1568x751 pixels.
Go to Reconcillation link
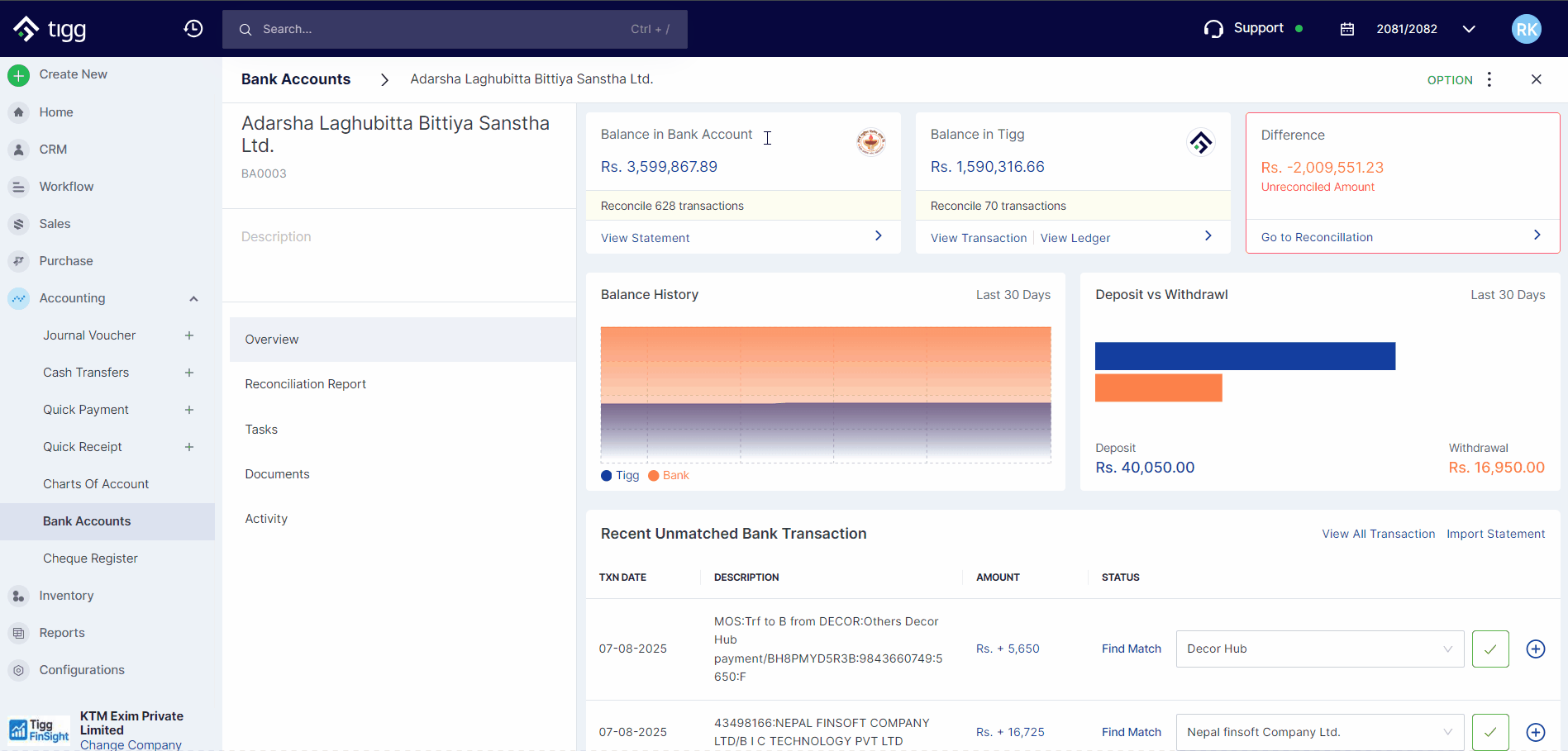pos(1317,237)
